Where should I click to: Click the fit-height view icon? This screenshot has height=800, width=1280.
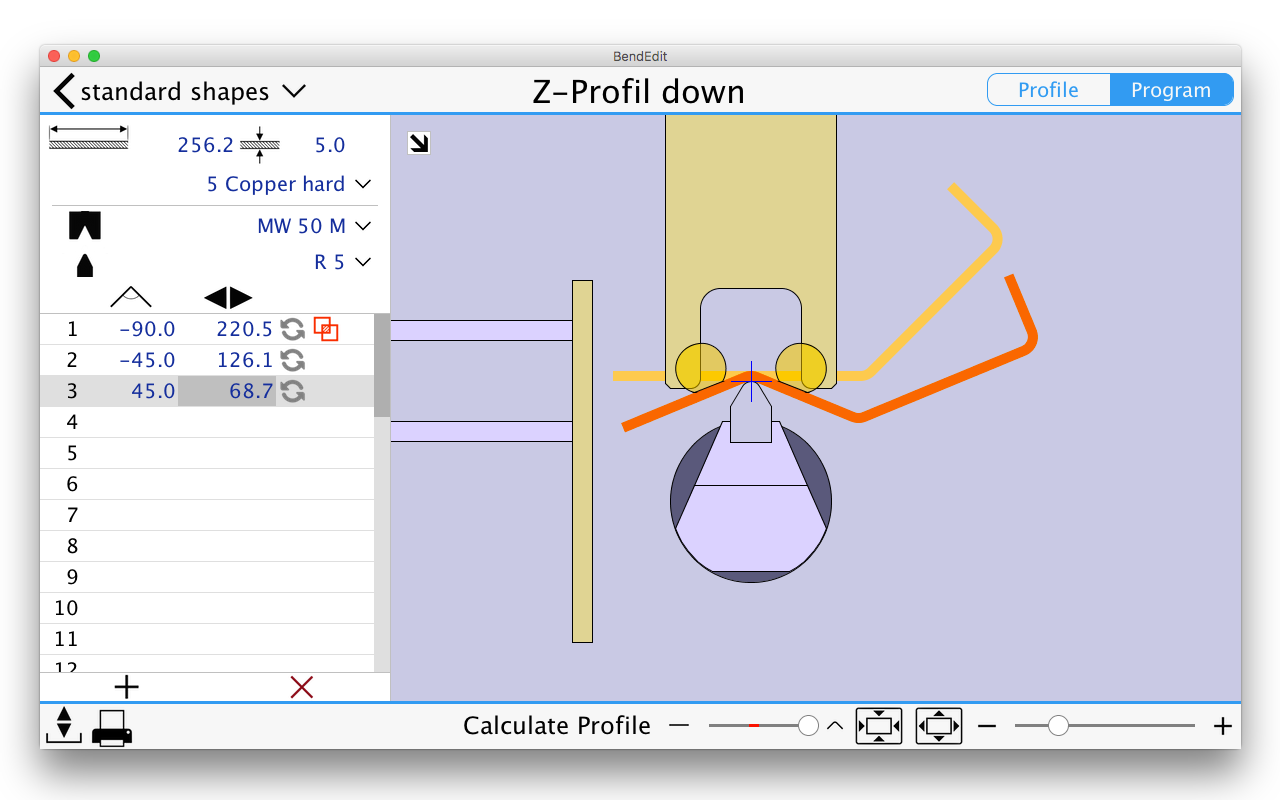click(x=878, y=726)
